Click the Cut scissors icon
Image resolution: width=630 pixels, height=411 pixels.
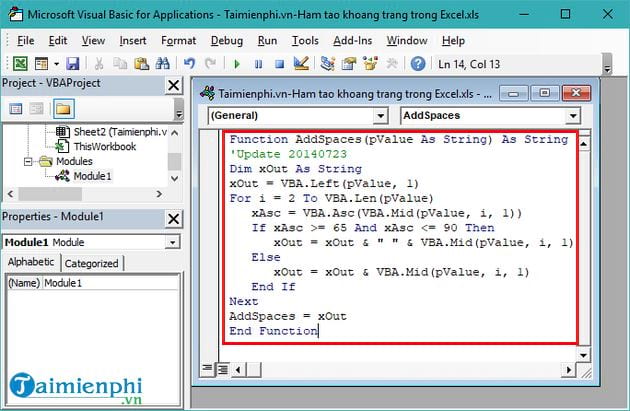pyautogui.click(x=98, y=63)
